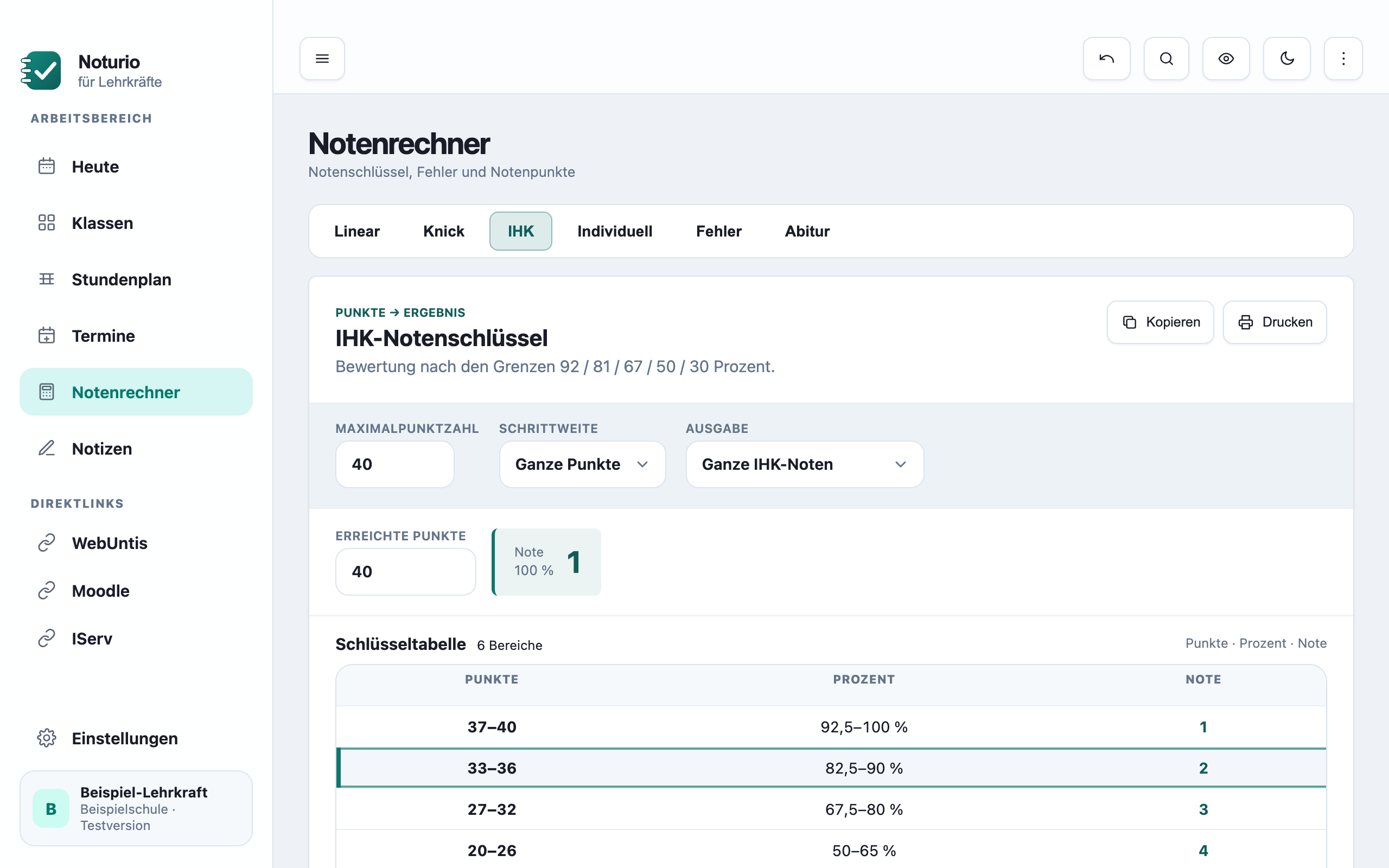Click the 67,5–80 % percent cell
Image resolution: width=1389 pixels, height=868 pixels.
864,809
